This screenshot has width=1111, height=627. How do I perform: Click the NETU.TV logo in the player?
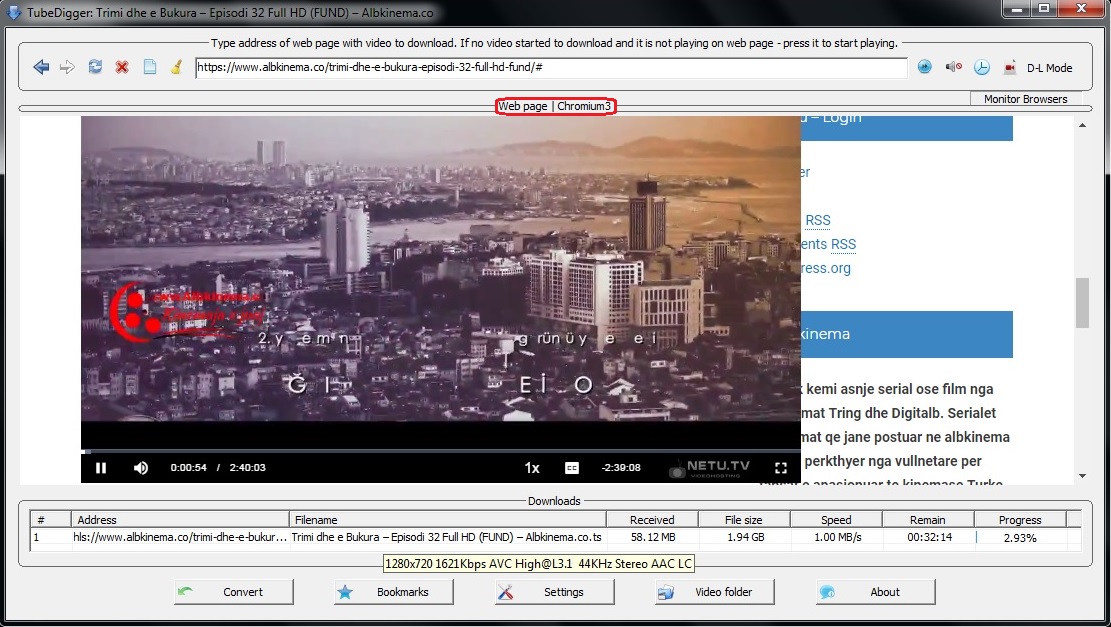click(709, 468)
